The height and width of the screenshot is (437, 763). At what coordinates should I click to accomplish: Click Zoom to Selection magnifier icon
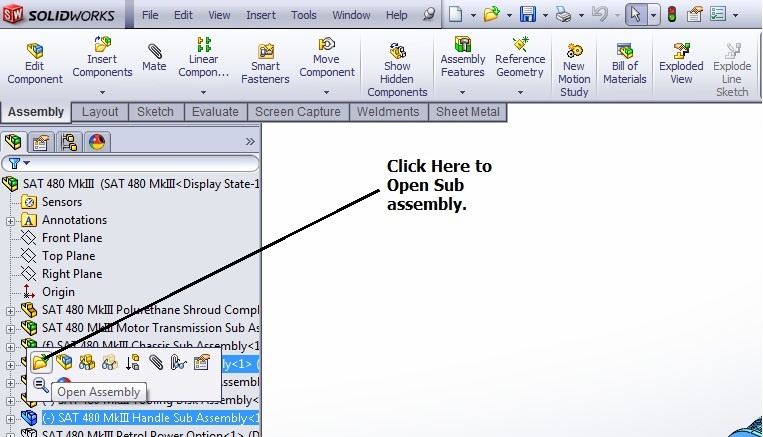tap(40, 384)
